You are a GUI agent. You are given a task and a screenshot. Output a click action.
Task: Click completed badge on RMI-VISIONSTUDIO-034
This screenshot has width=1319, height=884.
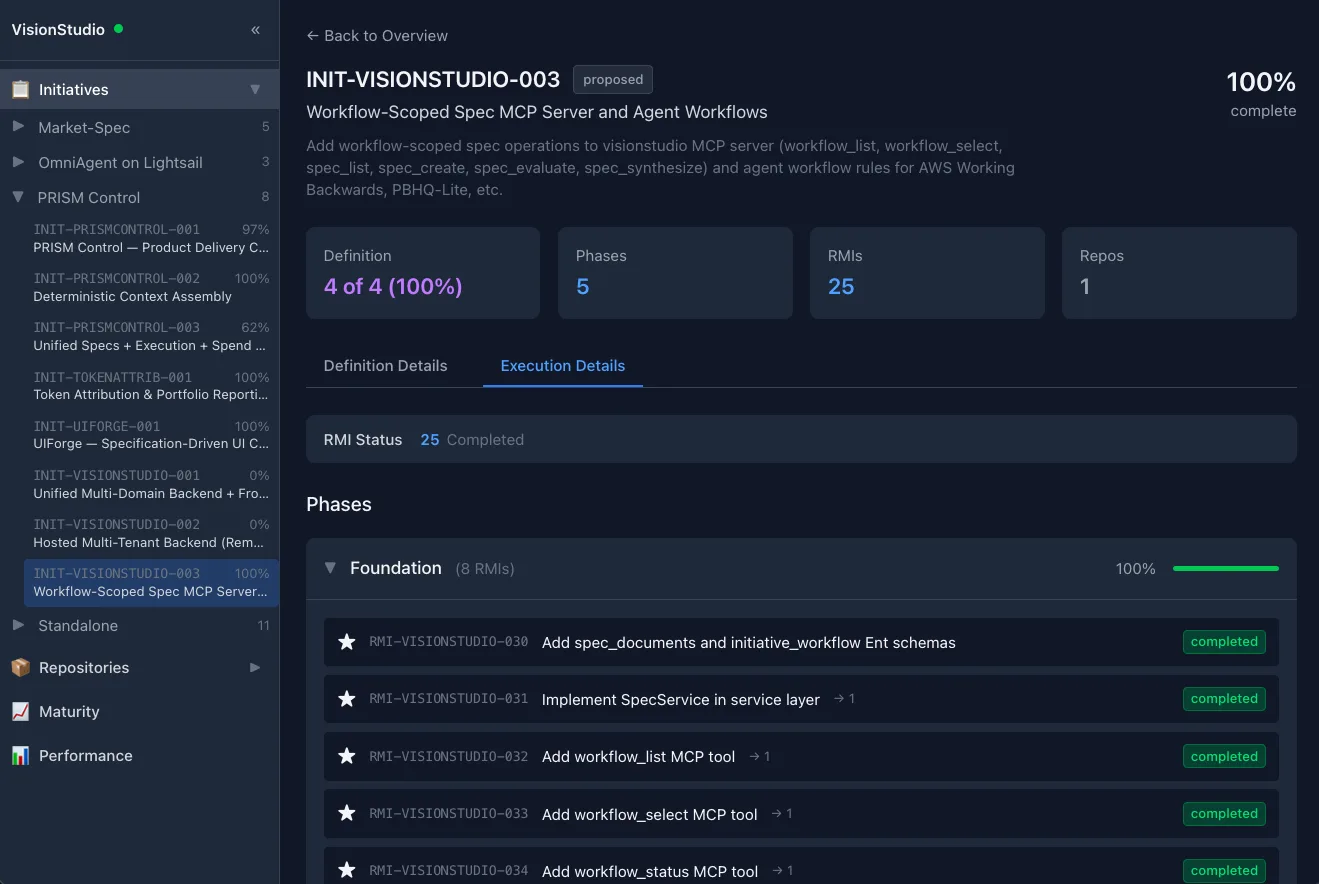tap(1224, 871)
